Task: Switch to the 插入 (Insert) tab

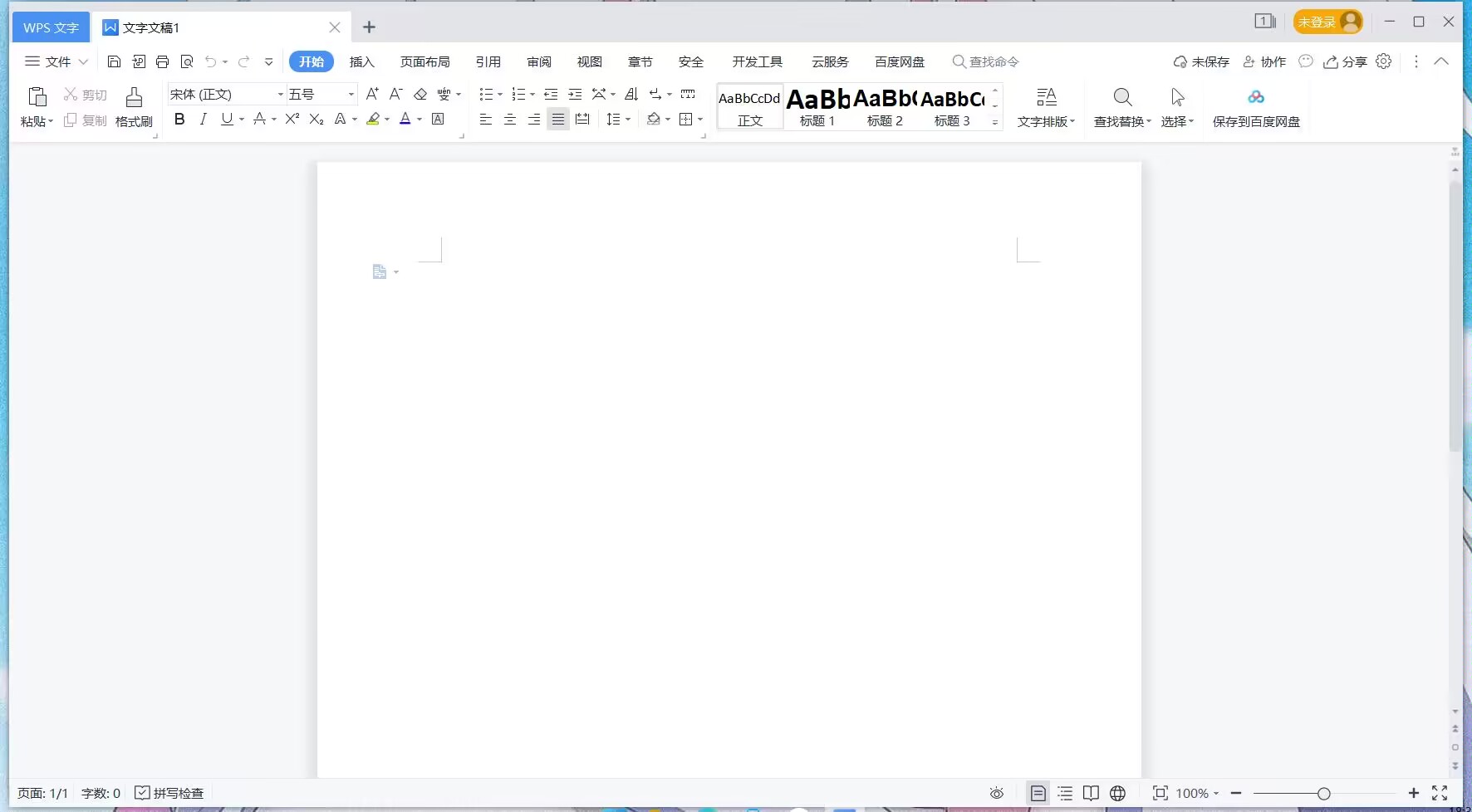Action: point(362,62)
